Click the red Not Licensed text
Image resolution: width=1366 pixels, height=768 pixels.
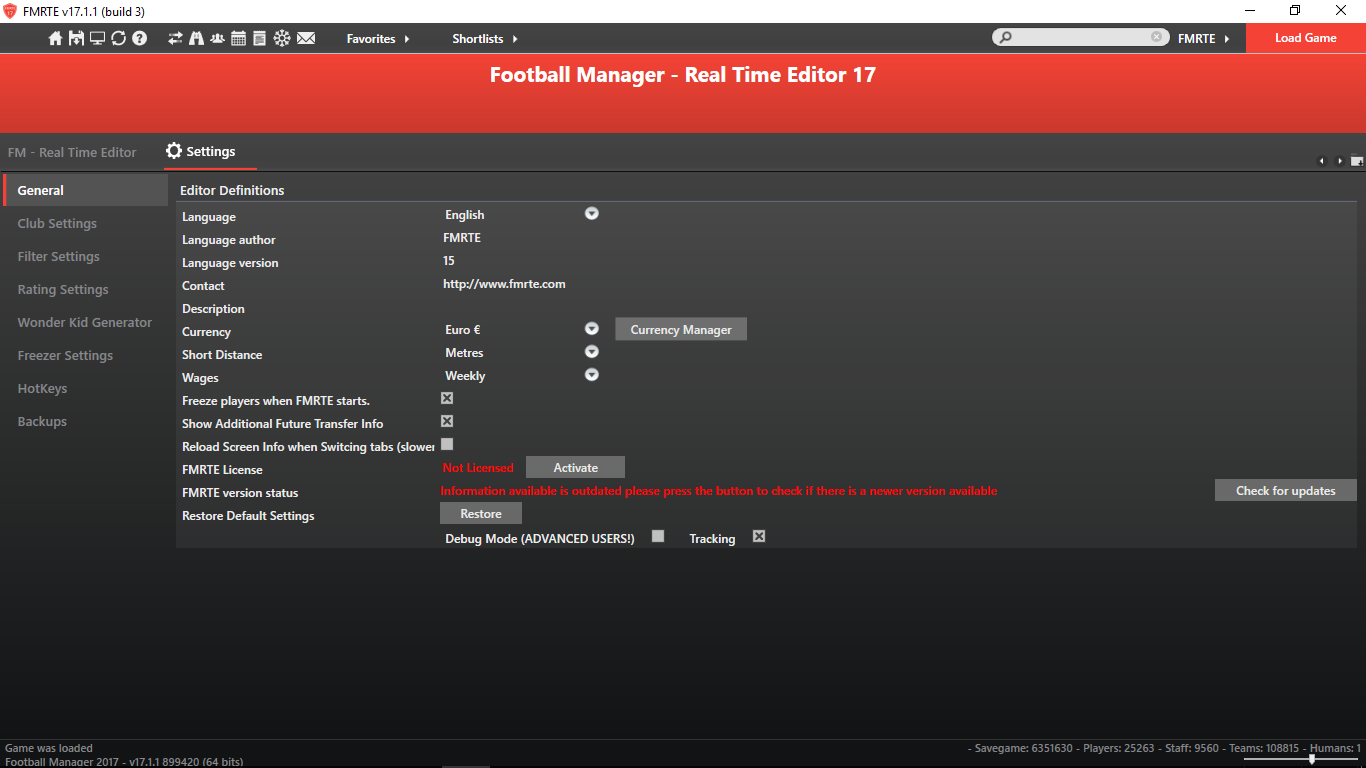478,467
